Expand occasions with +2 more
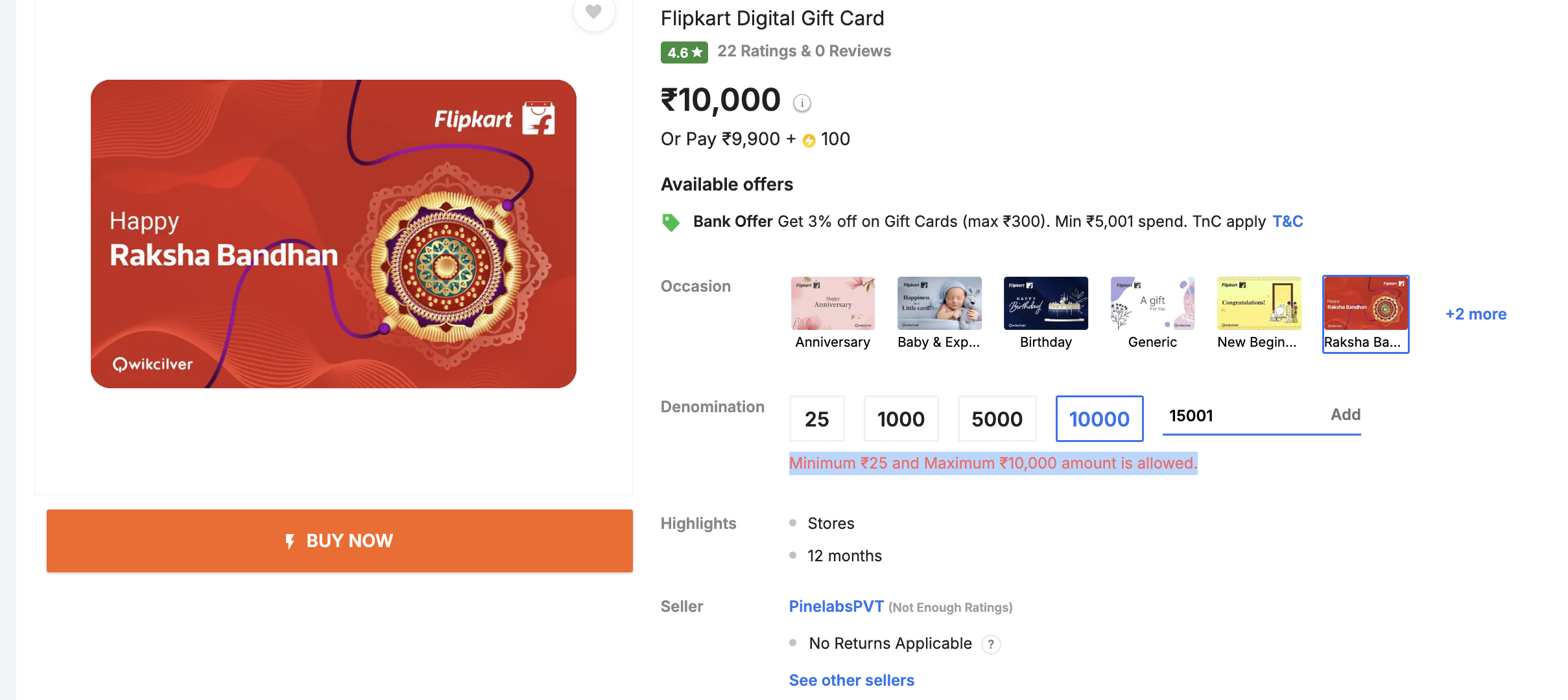The height and width of the screenshot is (700, 1568). [x=1476, y=314]
